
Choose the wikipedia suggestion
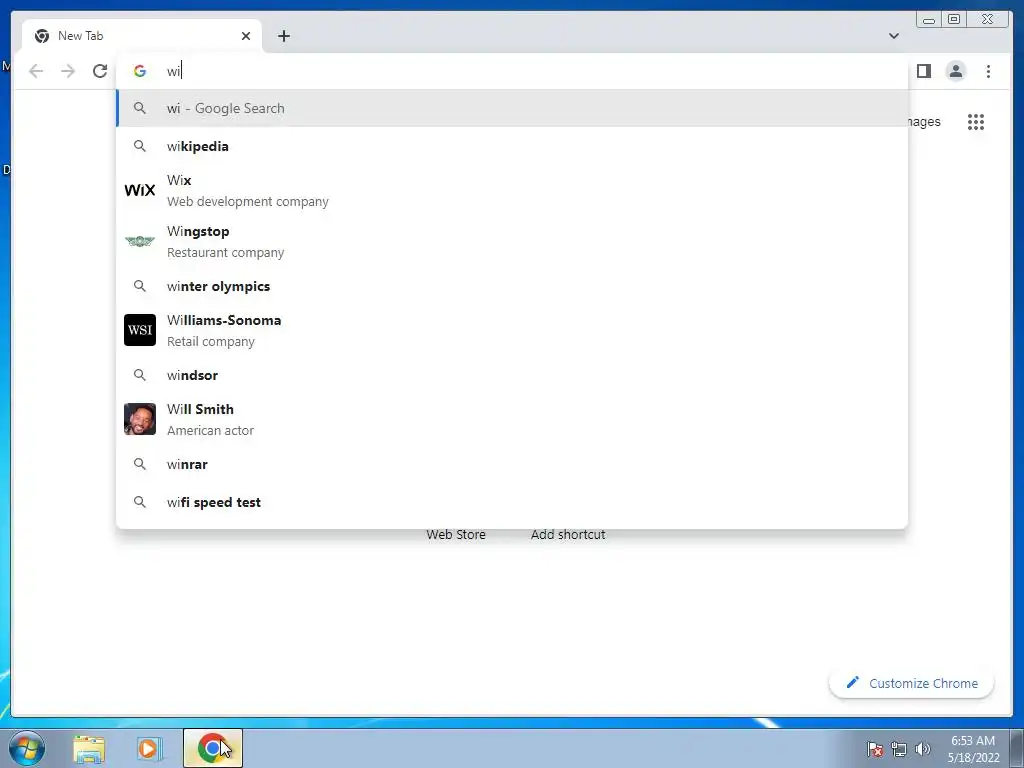coord(512,146)
